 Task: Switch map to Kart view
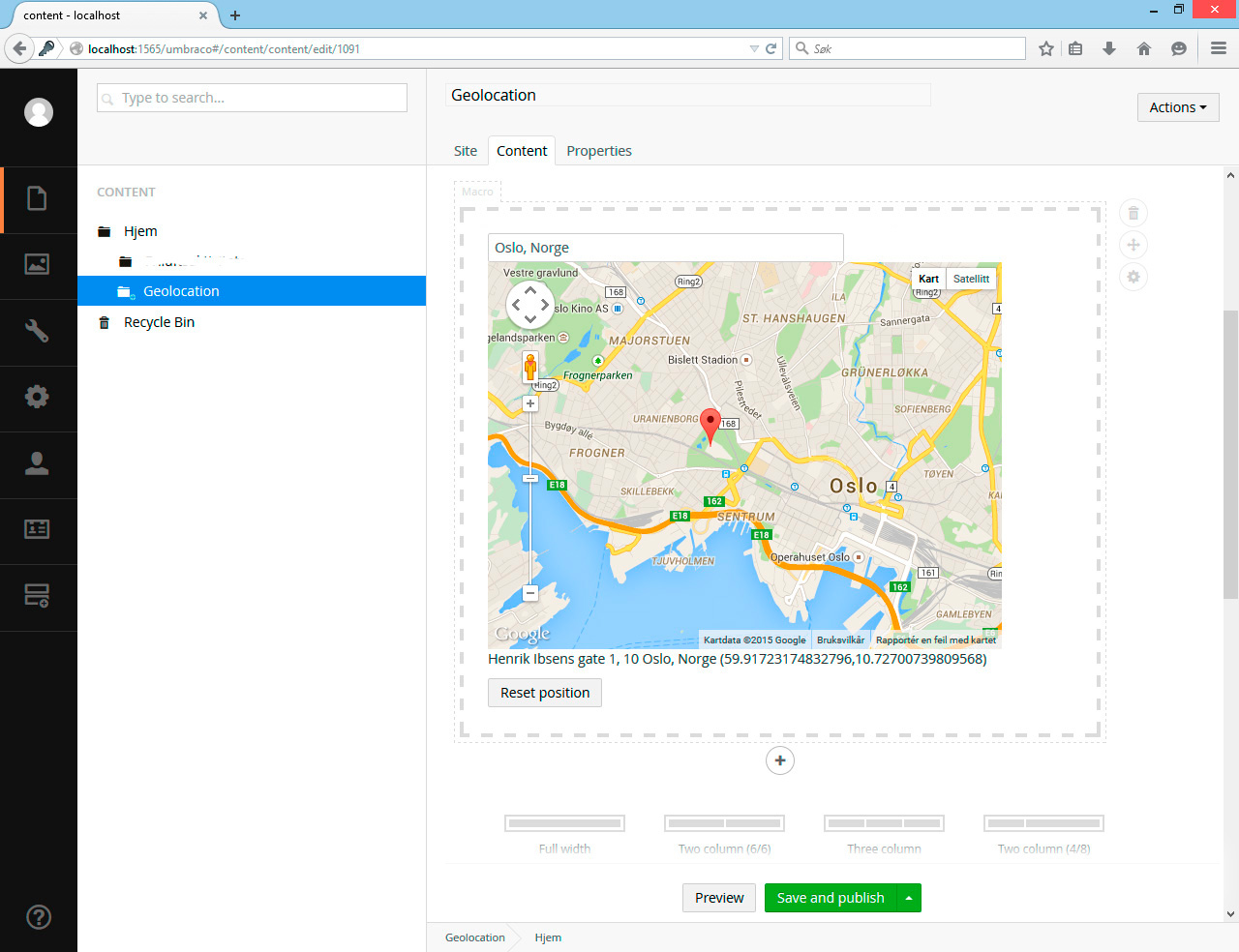pos(929,279)
